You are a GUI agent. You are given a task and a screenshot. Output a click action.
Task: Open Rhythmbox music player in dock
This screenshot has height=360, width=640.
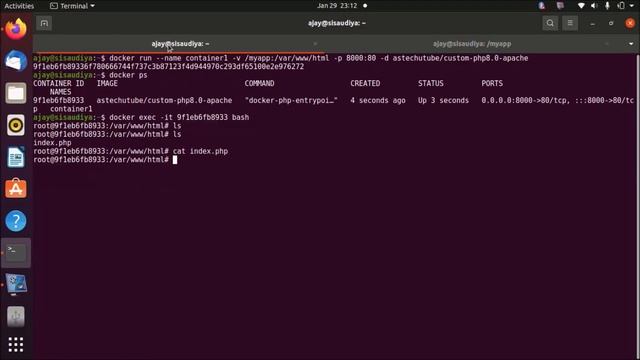click(x=16, y=125)
